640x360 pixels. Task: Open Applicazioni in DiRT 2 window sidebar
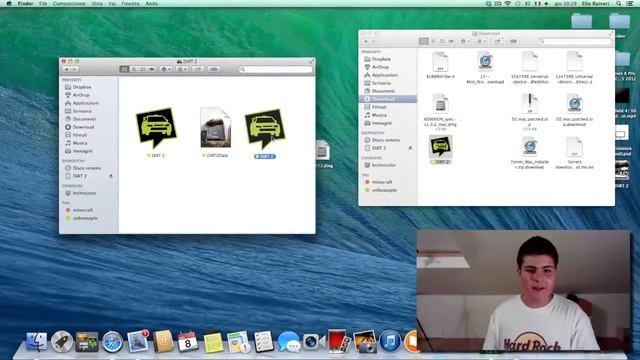click(x=85, y=103)
